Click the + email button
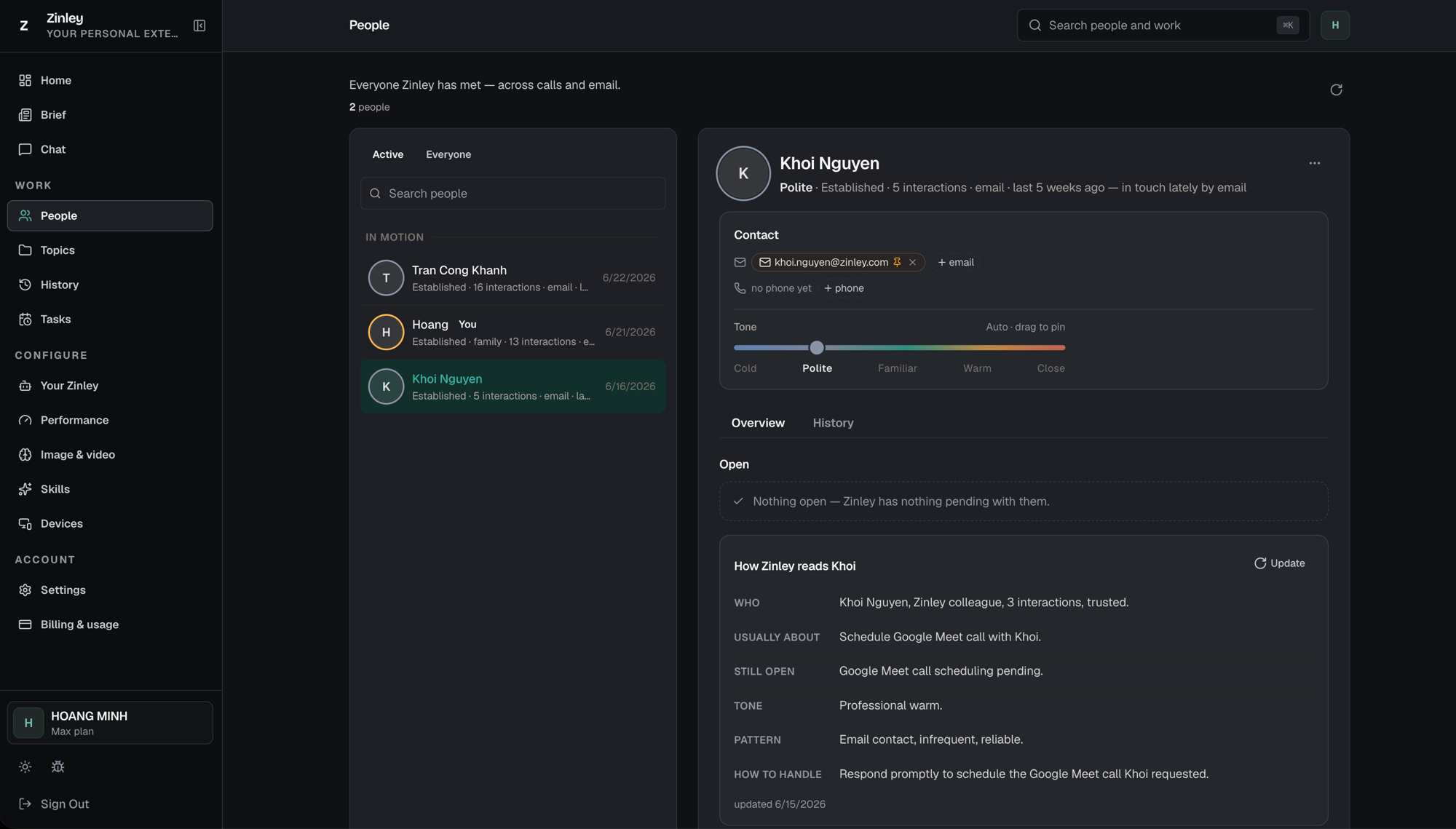 pos(956,262)
